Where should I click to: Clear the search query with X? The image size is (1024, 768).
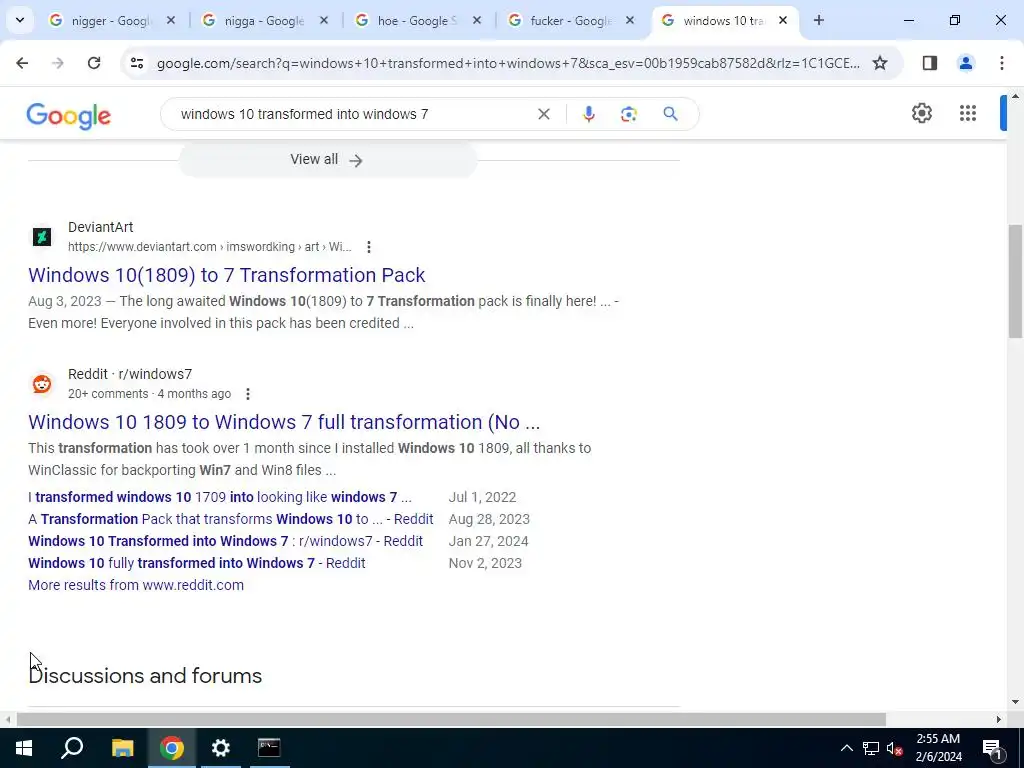point(543,114)
